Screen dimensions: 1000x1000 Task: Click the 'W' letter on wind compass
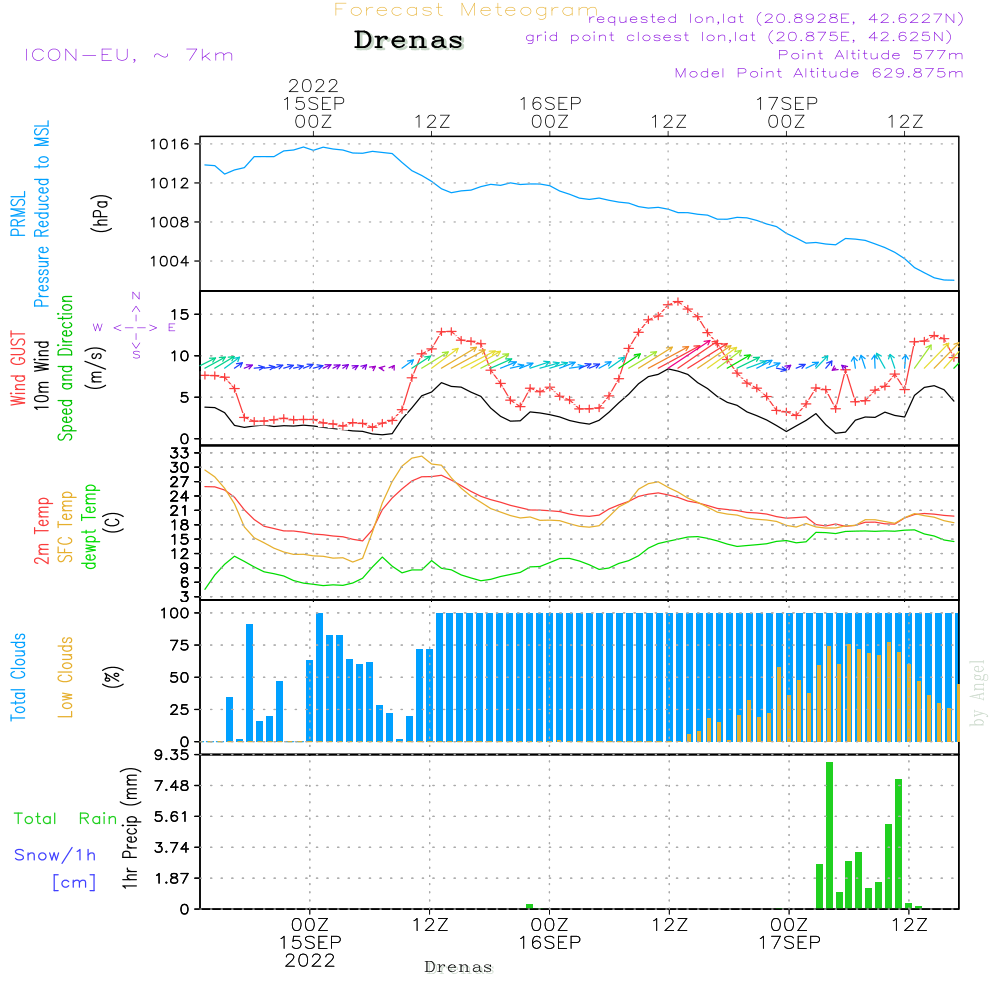pyautogui.click(x=98, y=328)
